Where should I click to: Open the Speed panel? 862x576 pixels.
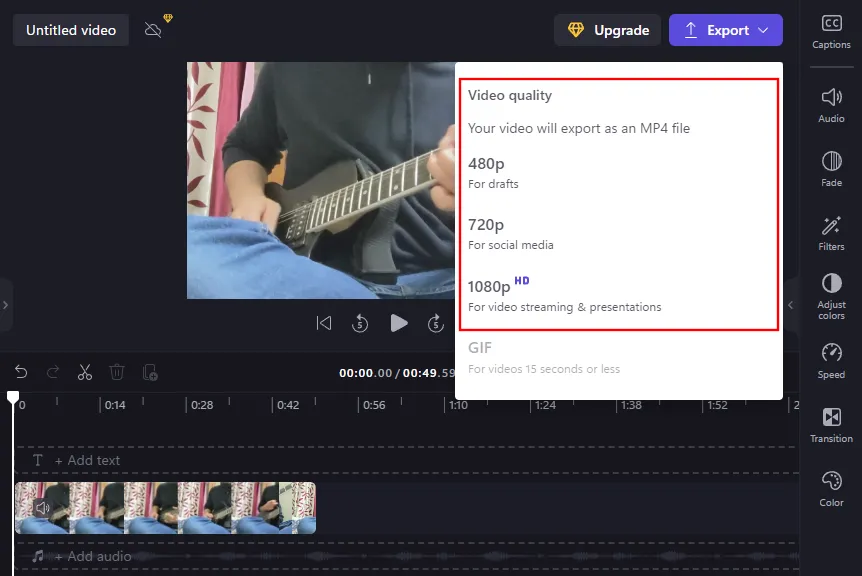tap(831, 361)
